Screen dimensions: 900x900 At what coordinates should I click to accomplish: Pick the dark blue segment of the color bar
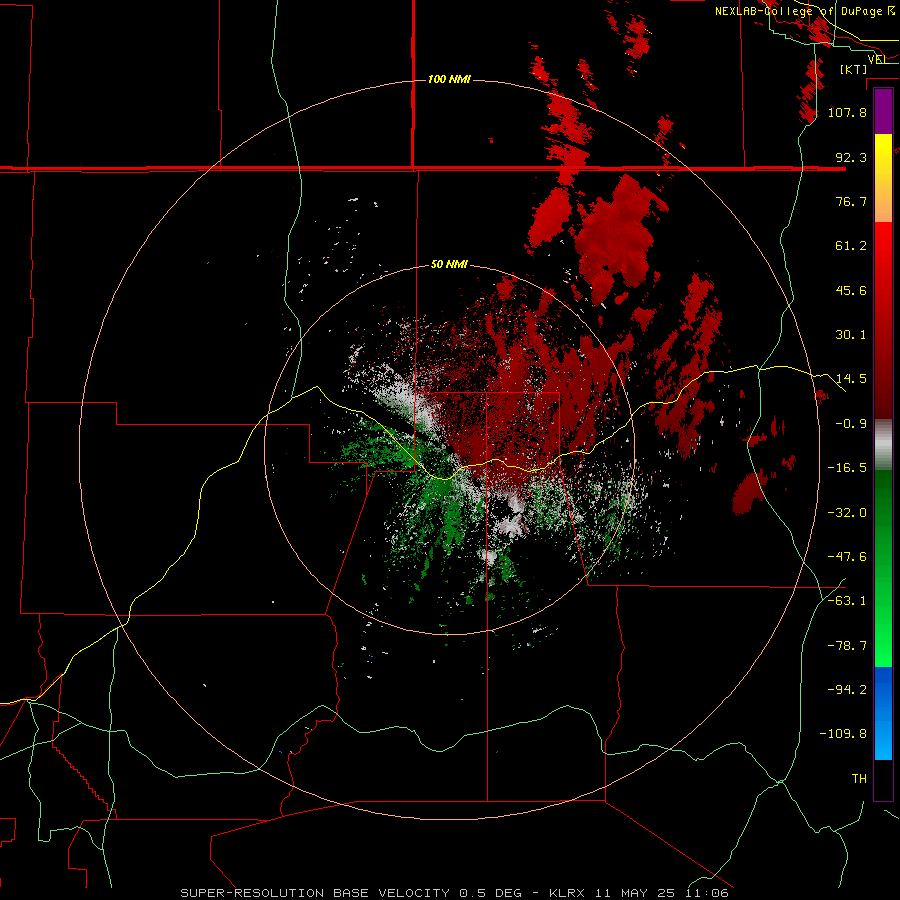click(883, 689)
